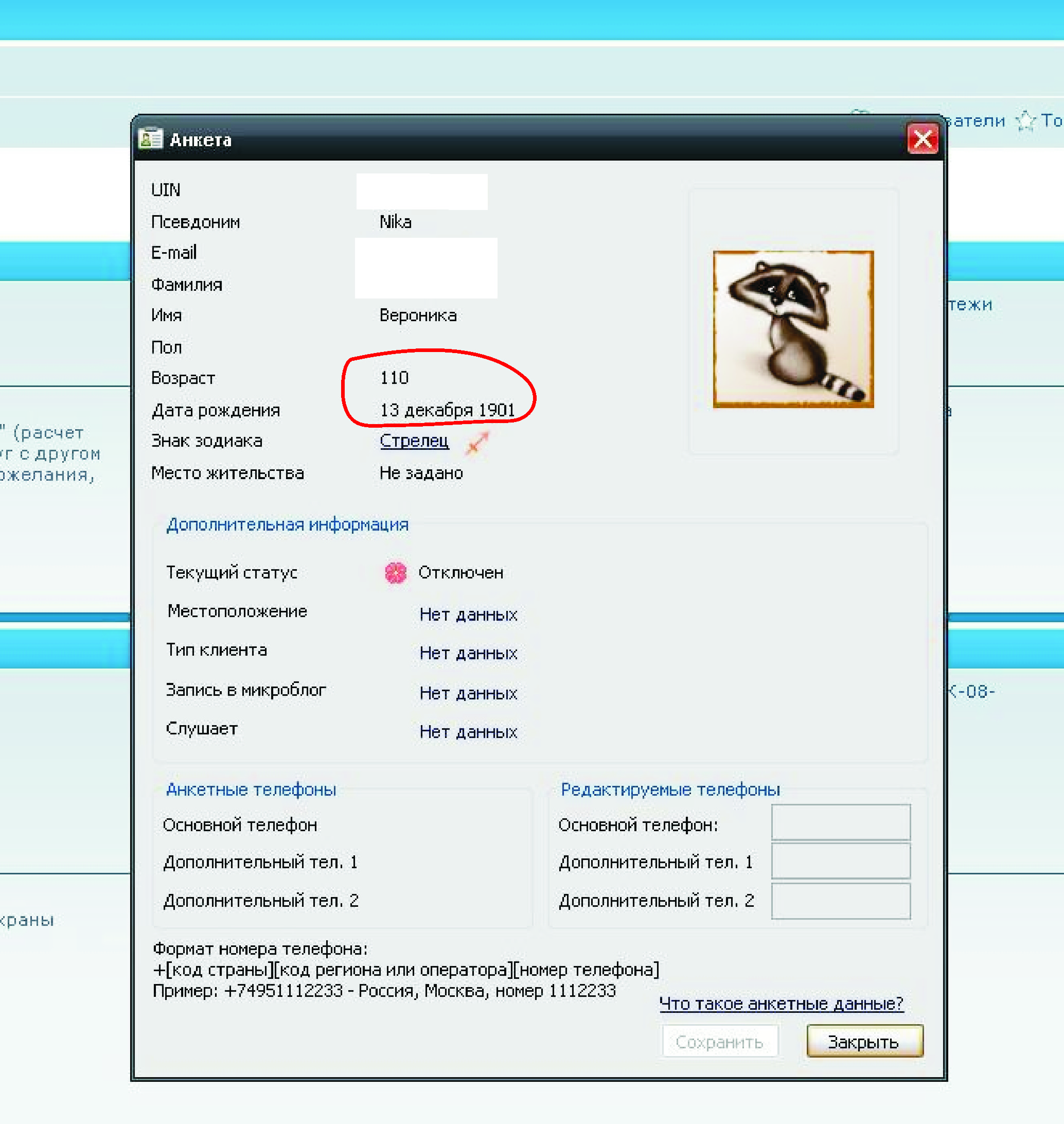Screen dimensions: 1064x1124
Task: Click the Анкета window title icon
Action: (150, 139)
